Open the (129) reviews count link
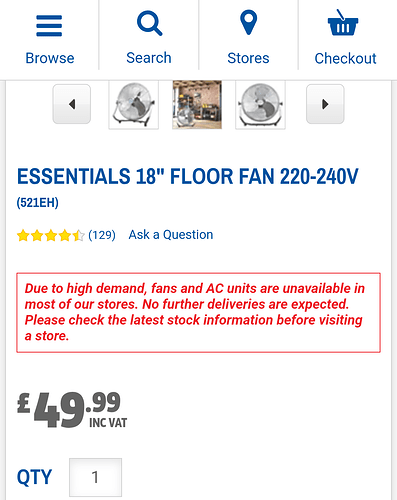The width and height of the screenshot is (397, 500). [x=102, y=235]
